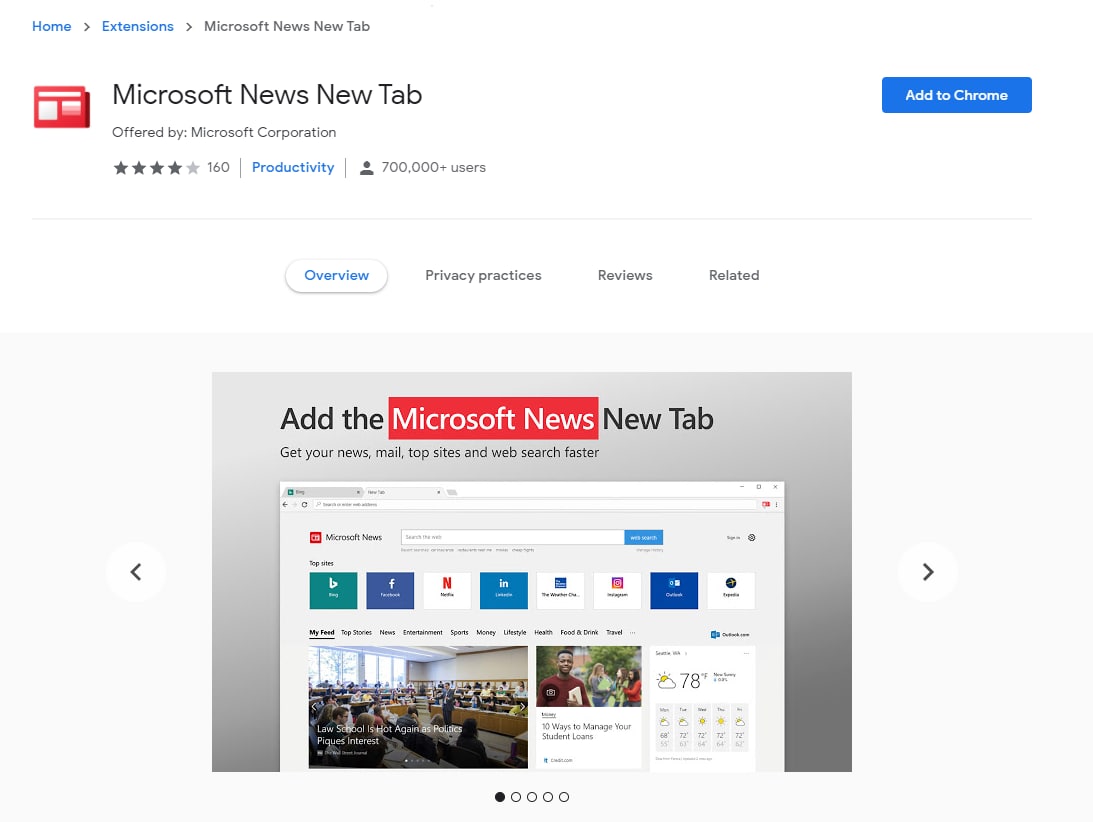
Task: Select the Overview tab
Action: (x=337, y=275)
